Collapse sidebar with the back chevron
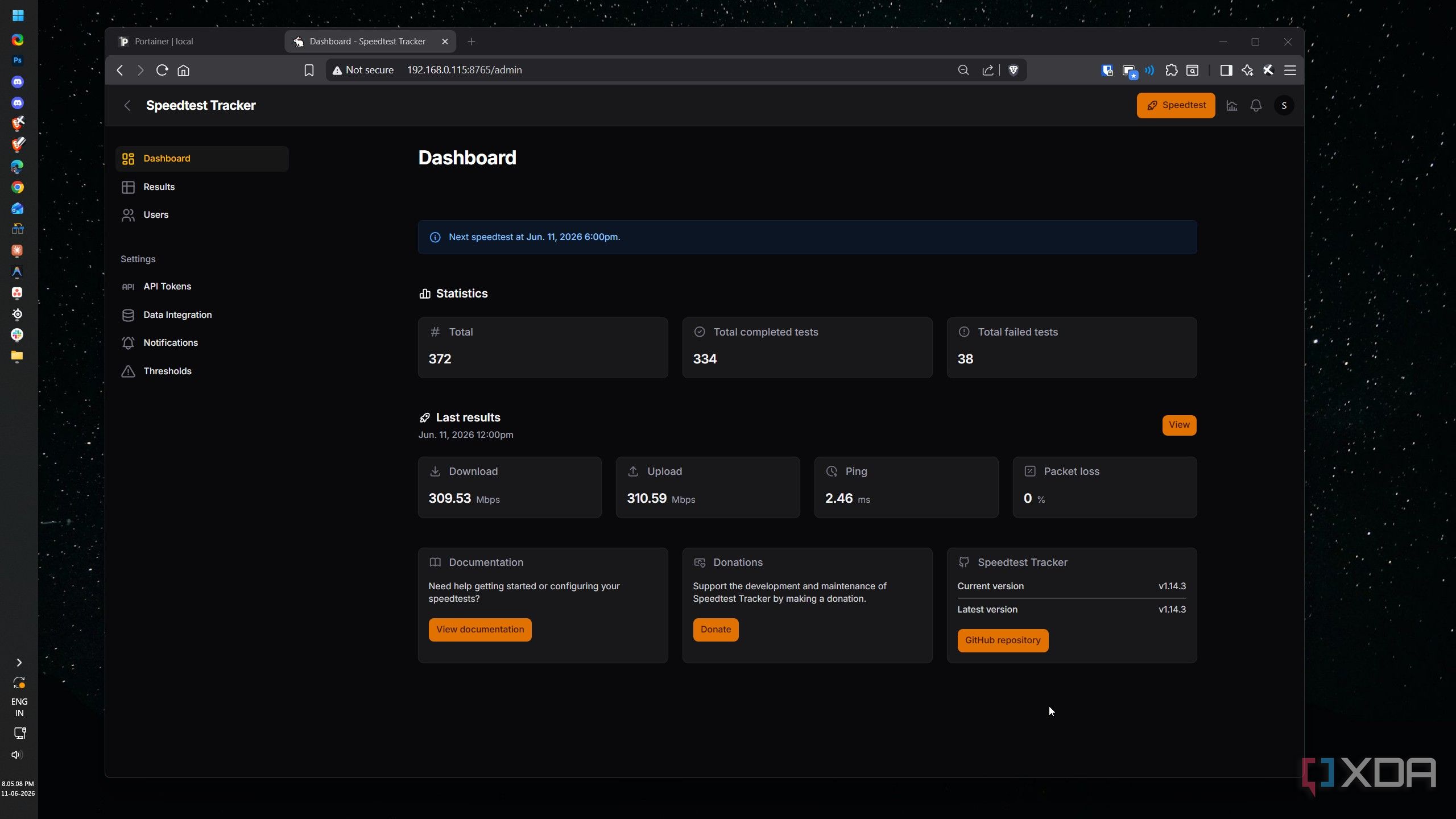Screen dimensions: 1456x819 127,106
